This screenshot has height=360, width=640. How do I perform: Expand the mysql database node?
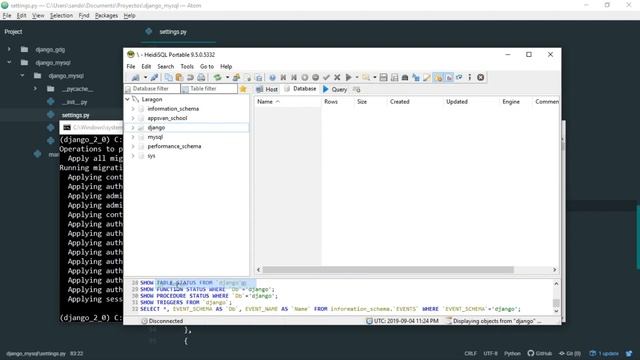coord(133,137)
